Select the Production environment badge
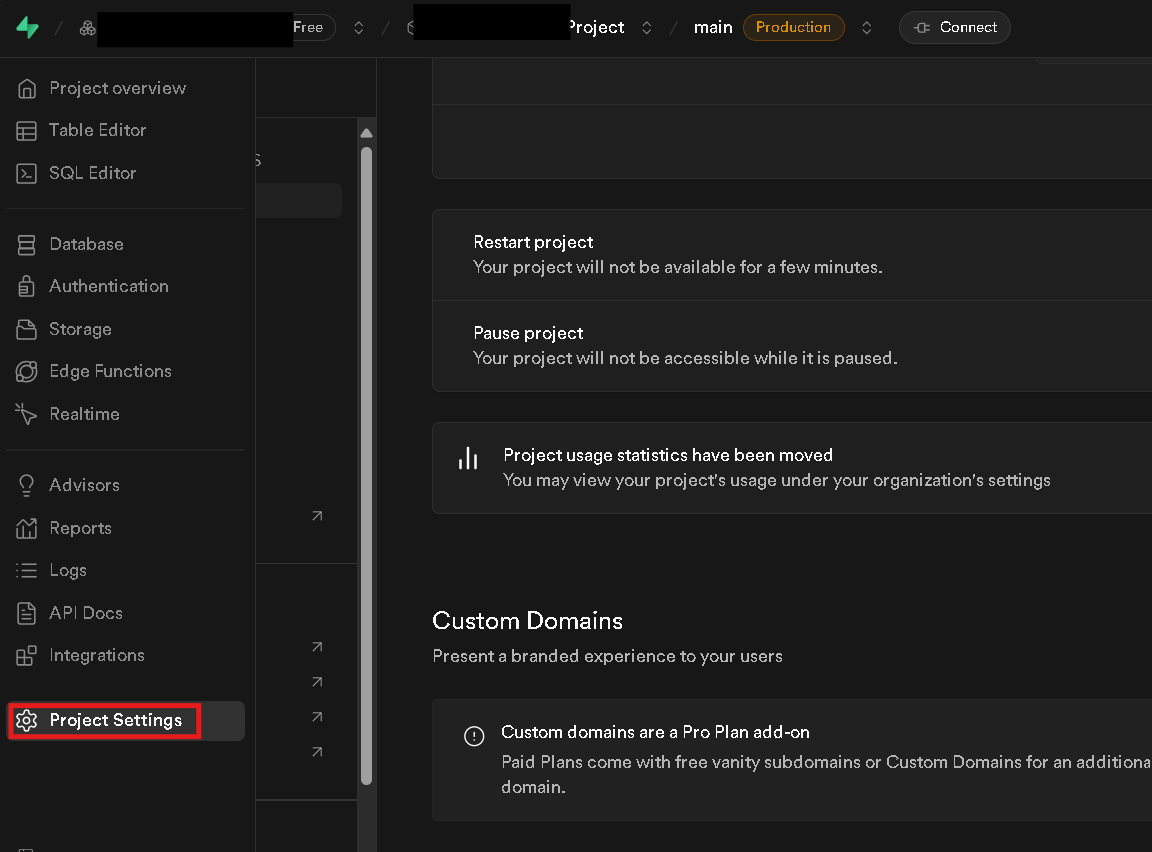The width and height of the screenshot is (1152, 852). tap(793, 27)
